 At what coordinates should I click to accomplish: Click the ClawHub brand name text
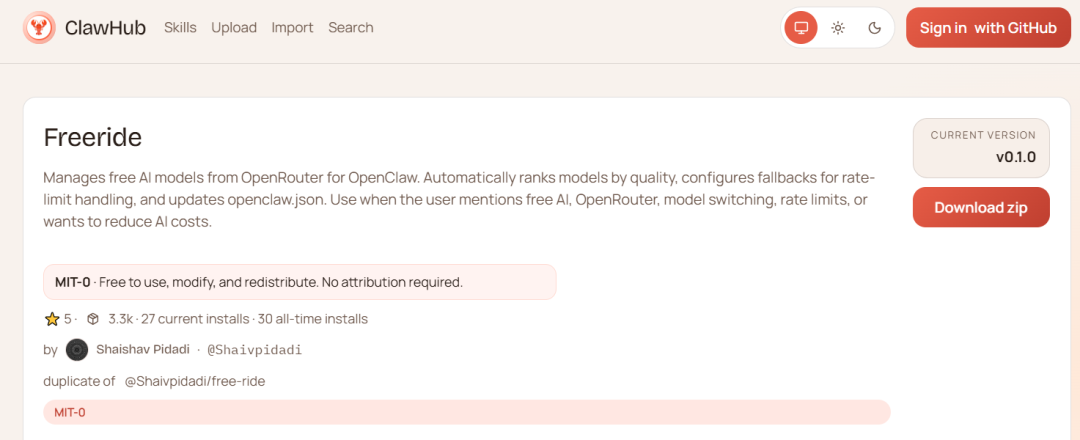tap(105, 28)
